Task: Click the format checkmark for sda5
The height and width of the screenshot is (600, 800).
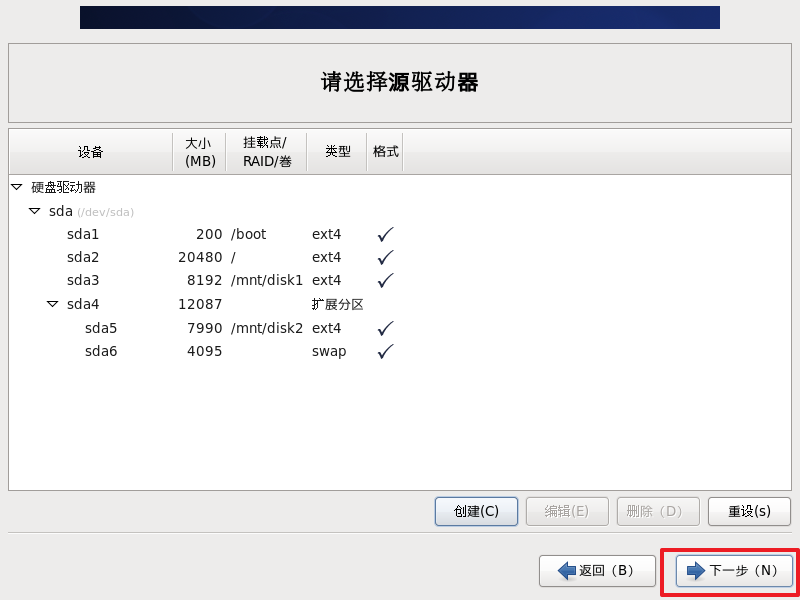Action: pyautogui.click(x=386, y=328)
